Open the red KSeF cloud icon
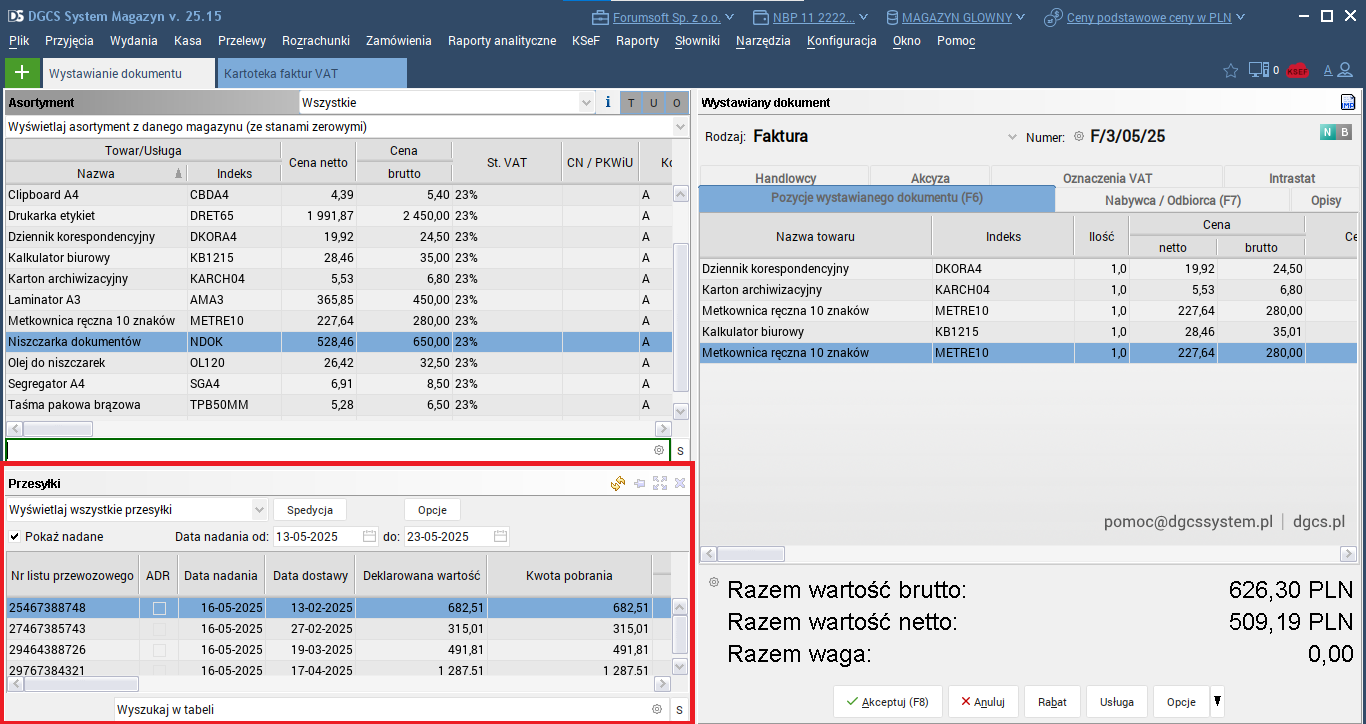The image size is (1366, 724). [1297, 71]
